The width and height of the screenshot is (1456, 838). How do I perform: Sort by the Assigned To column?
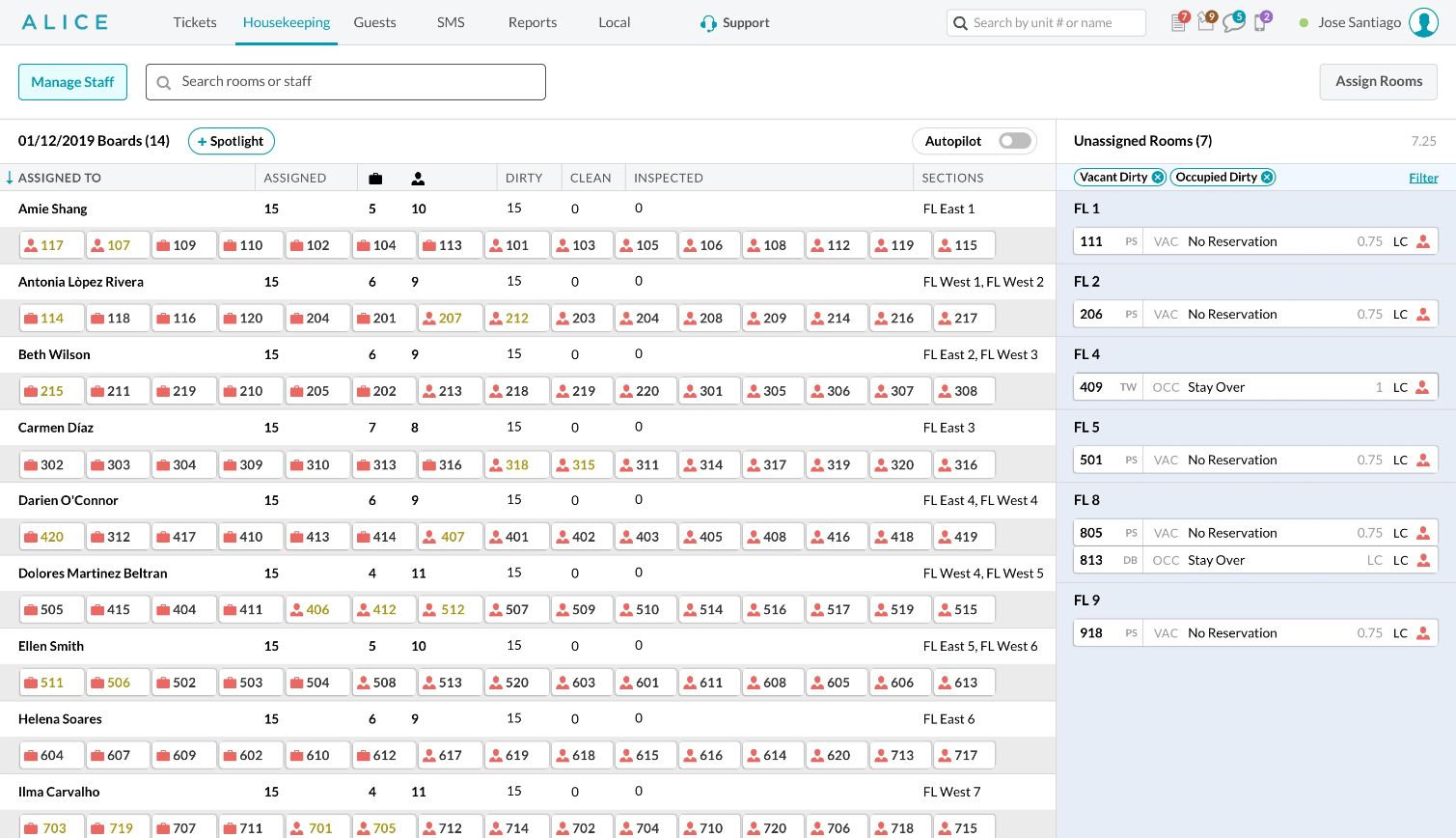coord(59,178)
